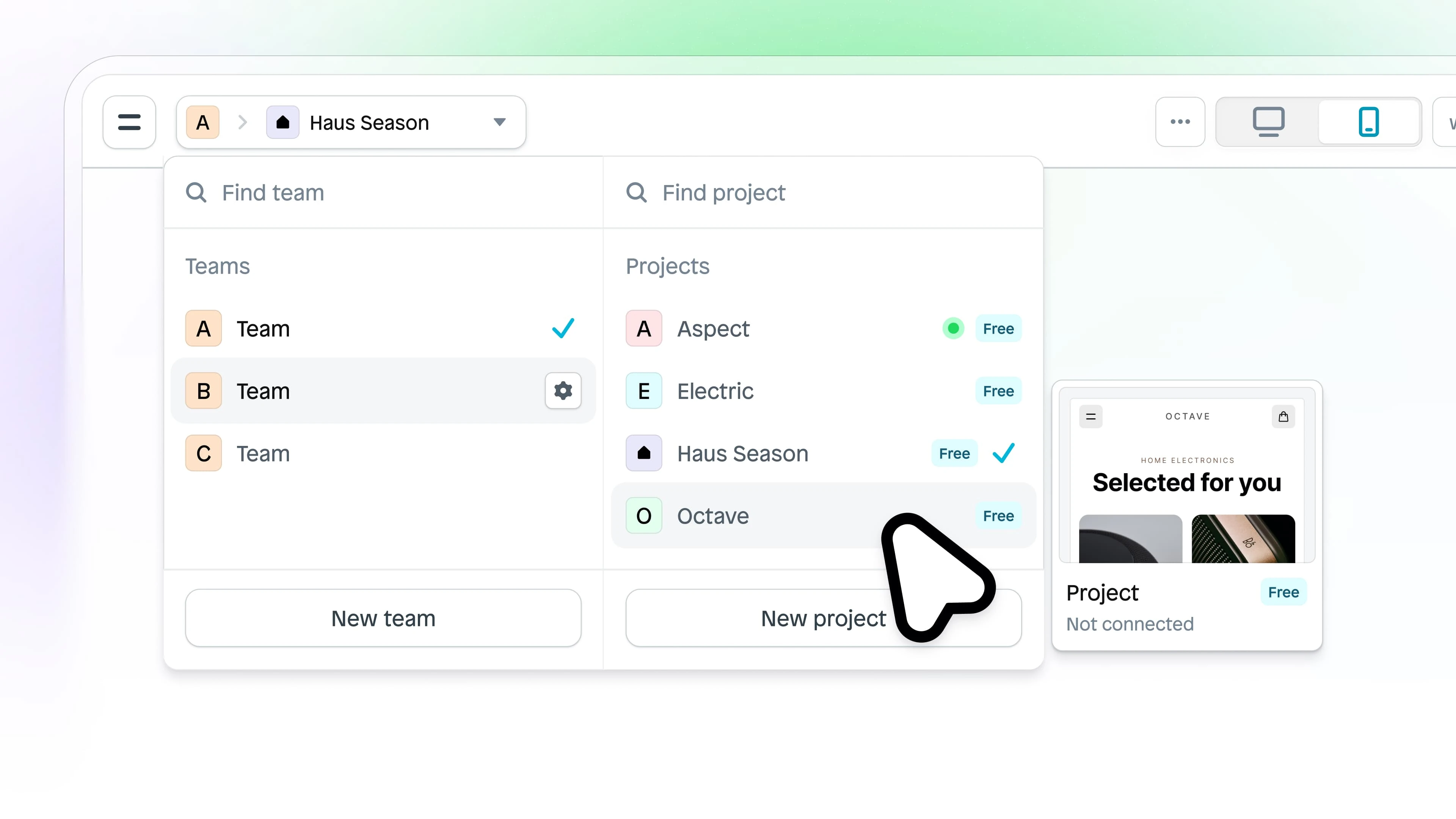Open Team B settings gear
Viewport: 1456px width, 819px height.
point(563,391)
